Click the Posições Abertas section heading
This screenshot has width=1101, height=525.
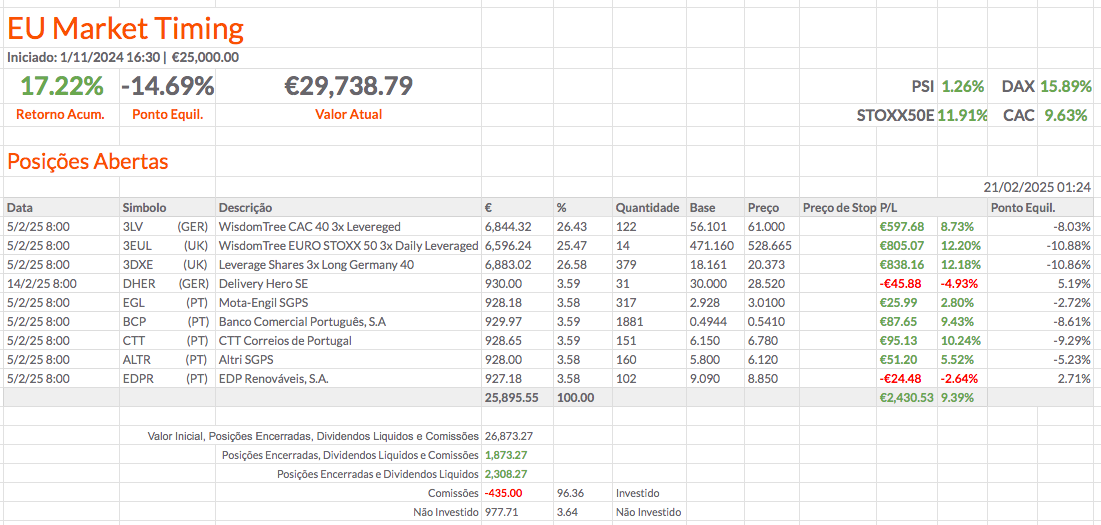tap(88, 161)
